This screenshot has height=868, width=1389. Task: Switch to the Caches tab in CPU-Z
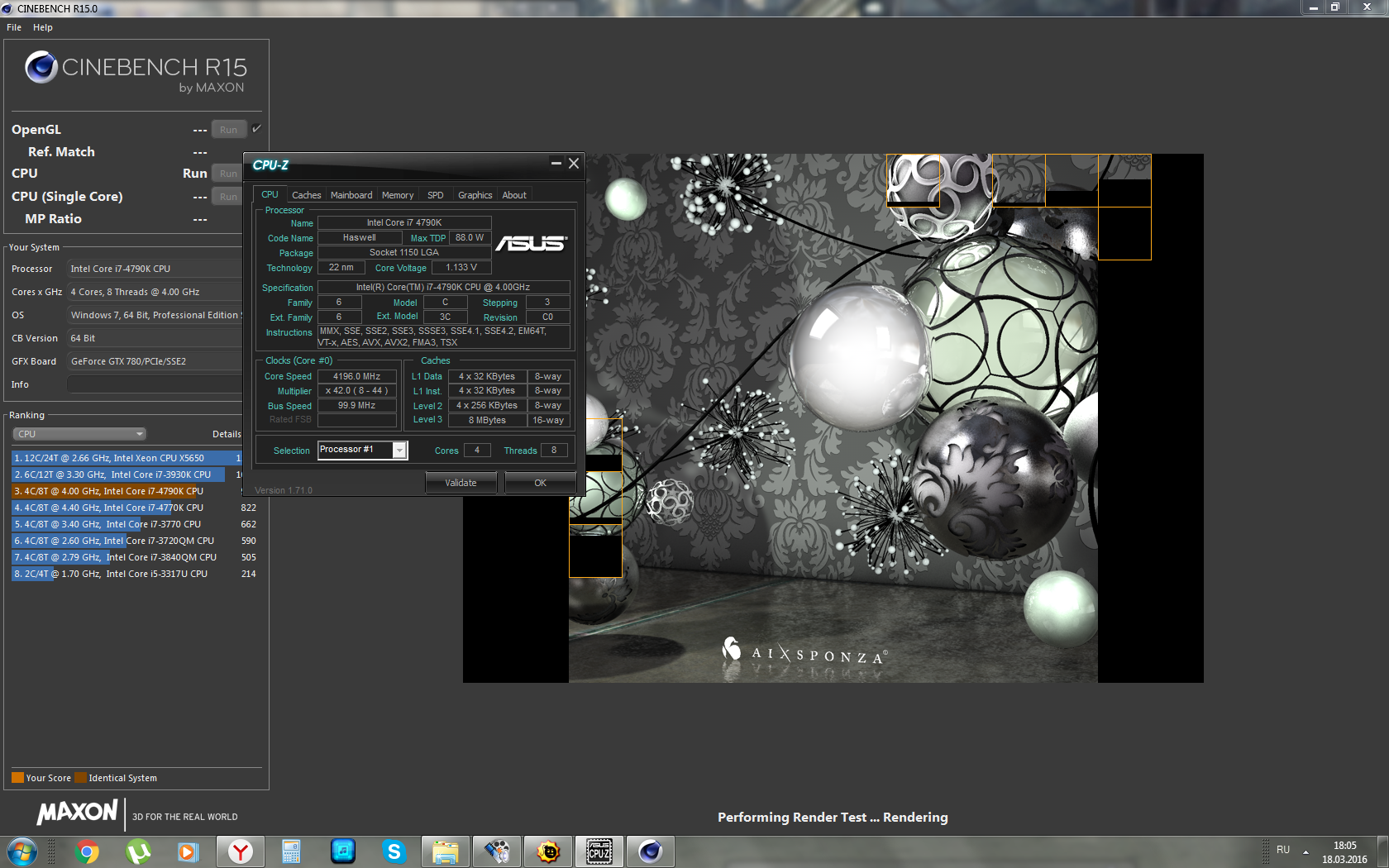tap(307, 195)
